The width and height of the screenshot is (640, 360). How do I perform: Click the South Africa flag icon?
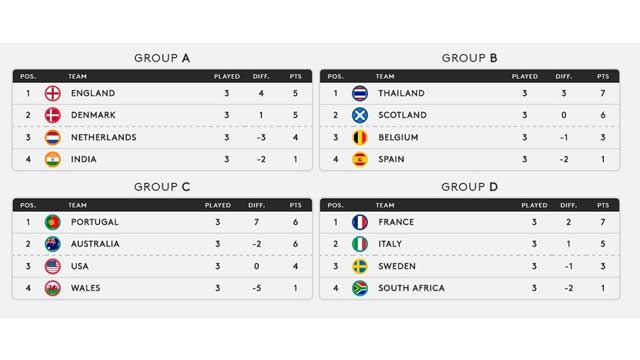[x=360, y=289]
